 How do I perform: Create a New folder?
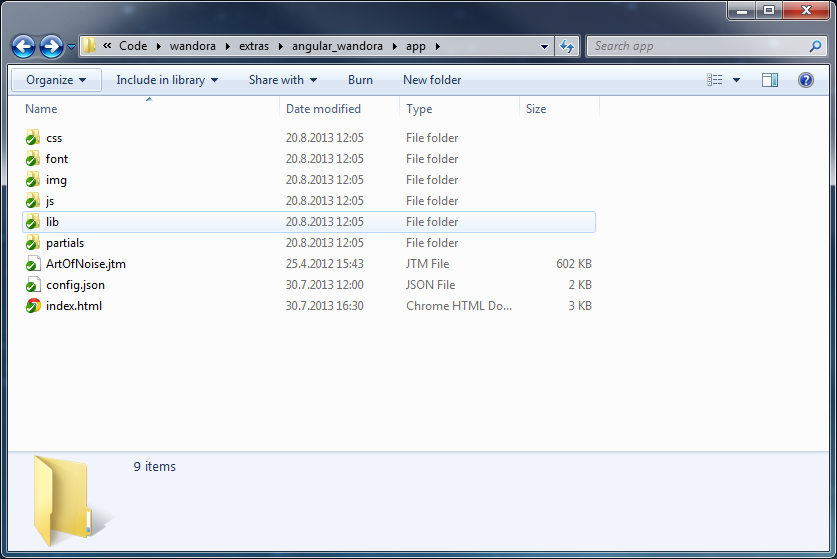coord(432,80)
